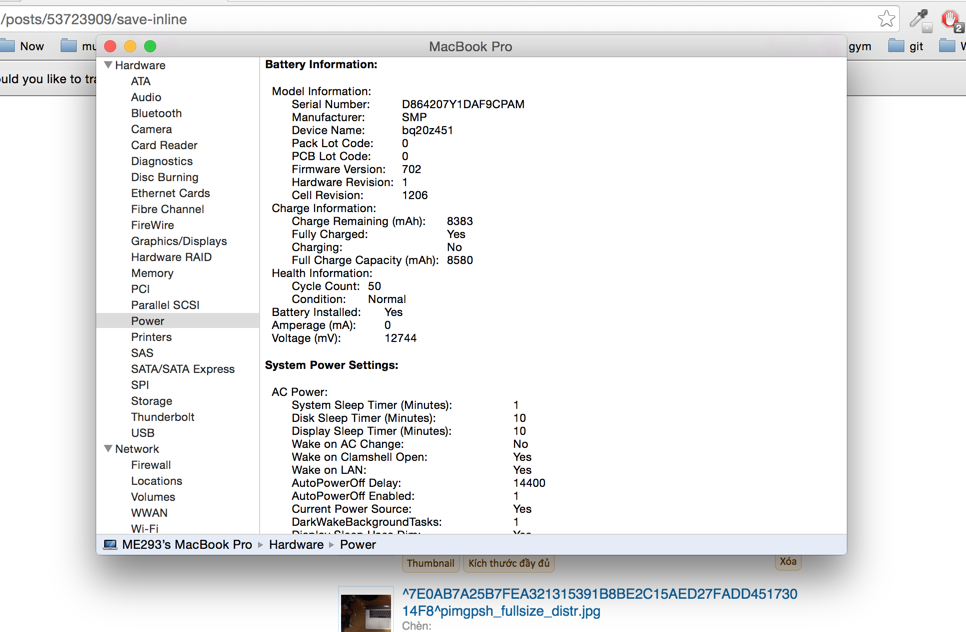Click the yellow minimize window button
The width and height of the screenshot is (966, 632).
coord(130,46)
